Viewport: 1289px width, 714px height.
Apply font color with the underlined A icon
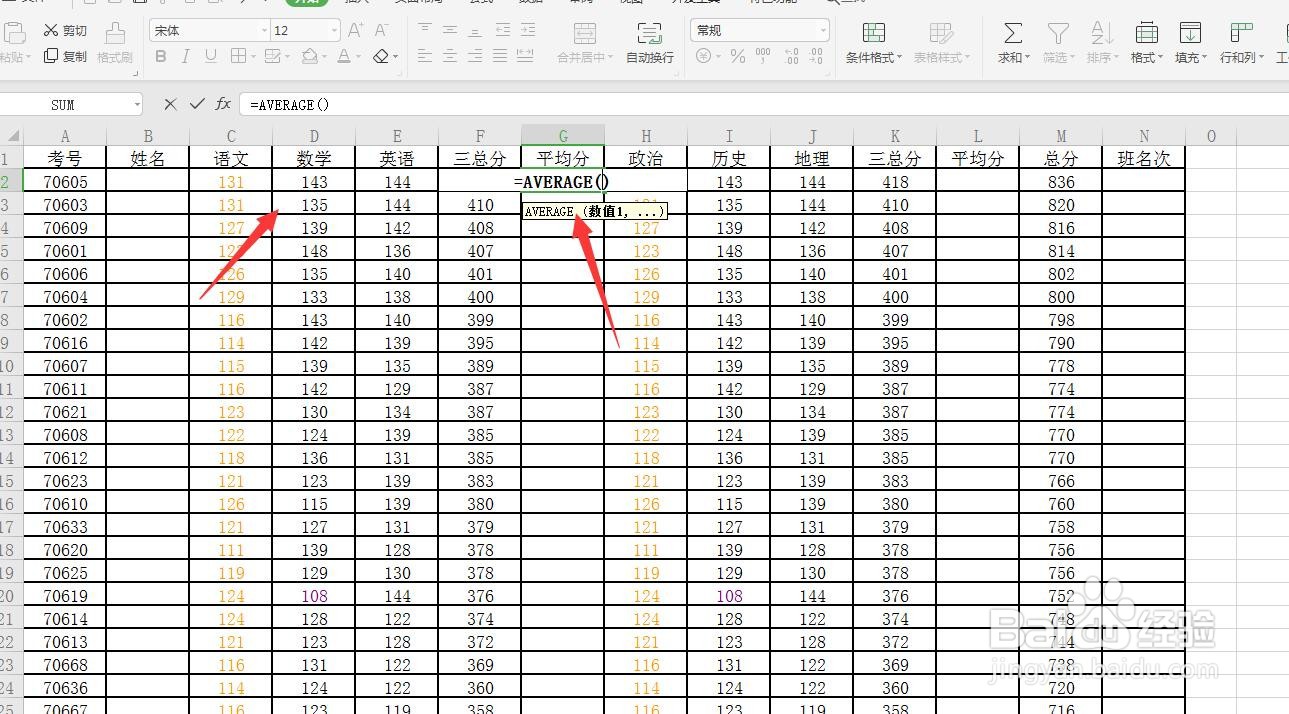pos(344,57)
